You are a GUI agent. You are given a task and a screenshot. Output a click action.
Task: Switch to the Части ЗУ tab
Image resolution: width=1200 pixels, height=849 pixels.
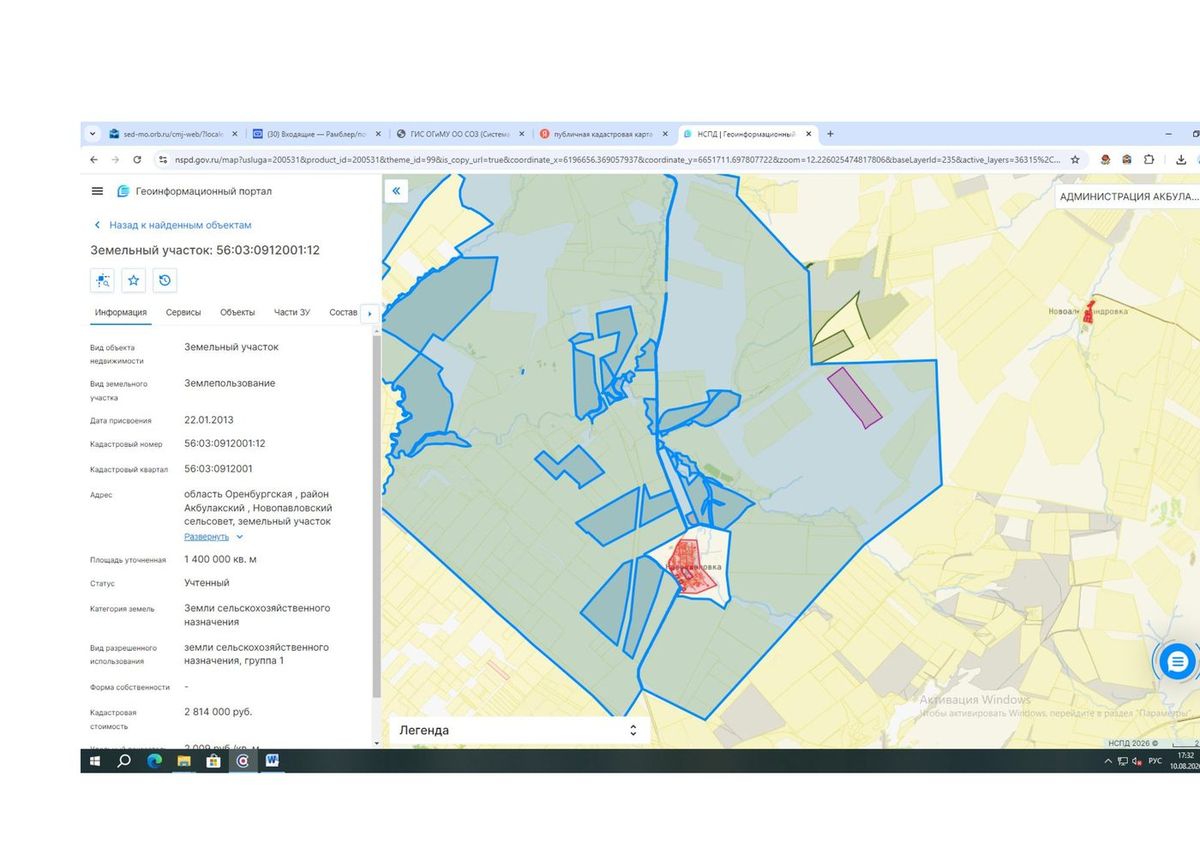pos(292,312)
